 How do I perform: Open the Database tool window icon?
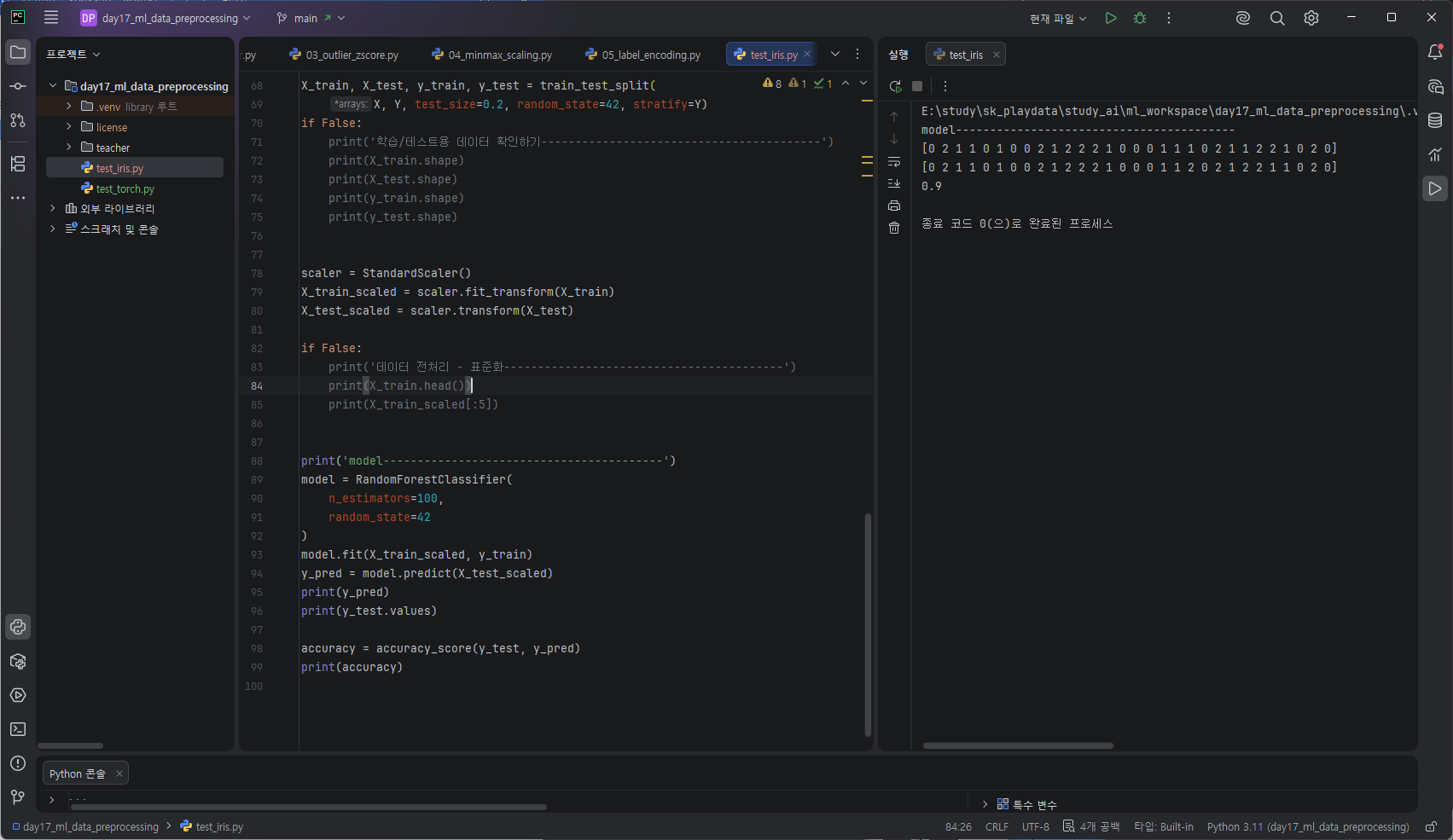pos(1435,120)
